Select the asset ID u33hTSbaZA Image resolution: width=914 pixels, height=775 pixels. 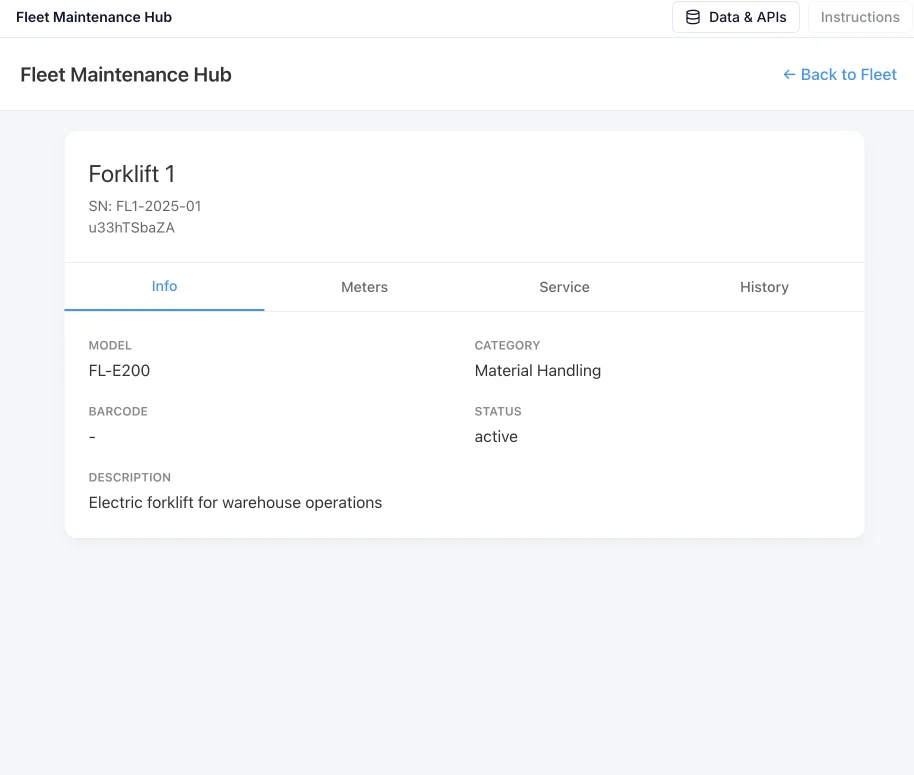(x=132, y=227)
